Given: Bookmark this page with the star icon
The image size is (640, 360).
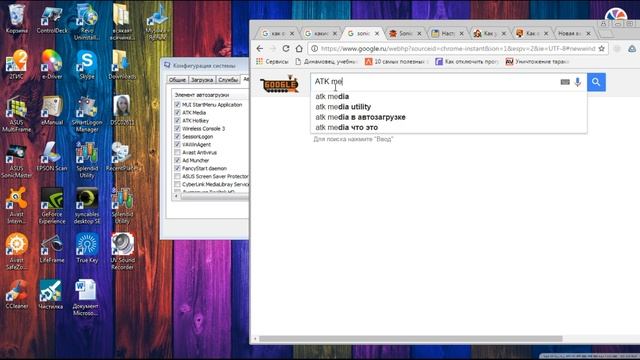Looking at the screenshot, I should tap(601, 49).
